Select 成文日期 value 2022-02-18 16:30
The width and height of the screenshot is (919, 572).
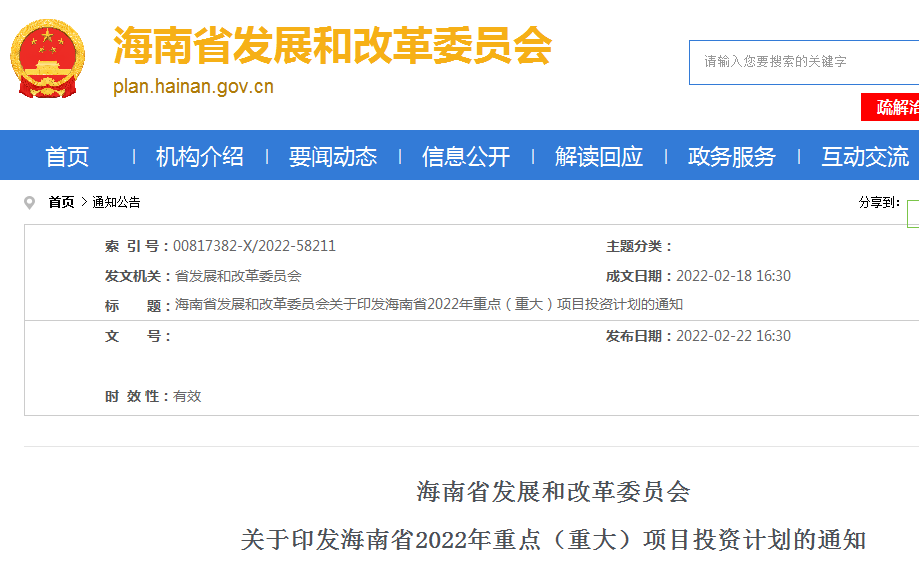click(x=733, y=276)
